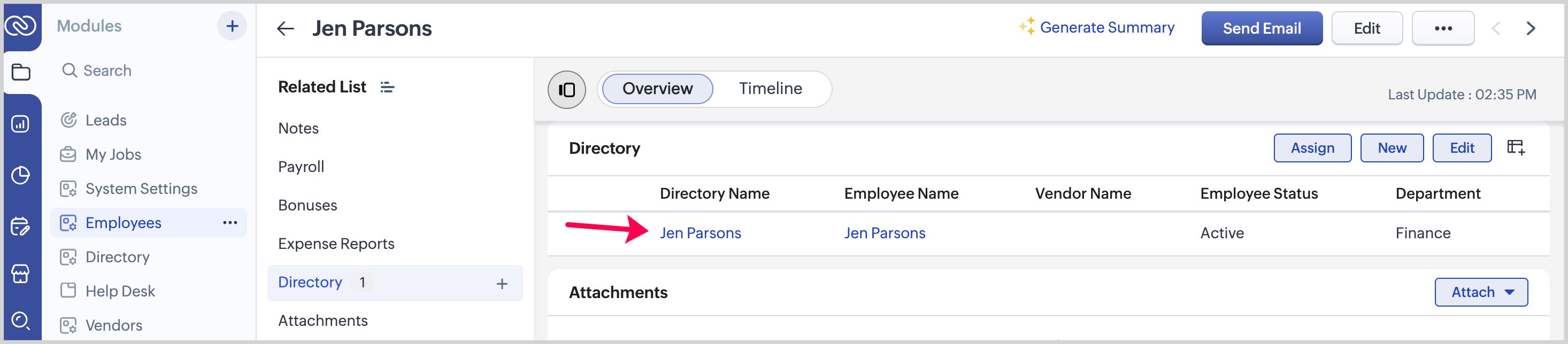Go back using the left arrow
The image size is (1568, 344).
click(285, 28)
